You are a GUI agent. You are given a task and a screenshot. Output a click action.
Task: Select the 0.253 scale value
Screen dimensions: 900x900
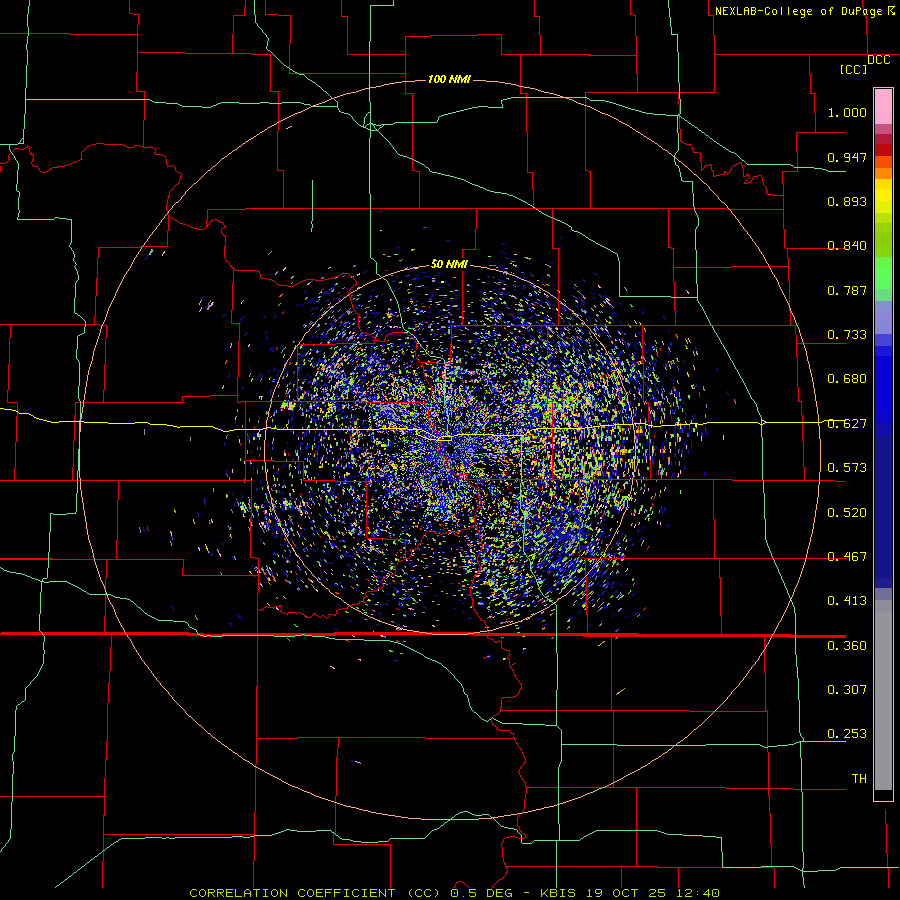tap(847, 734)
